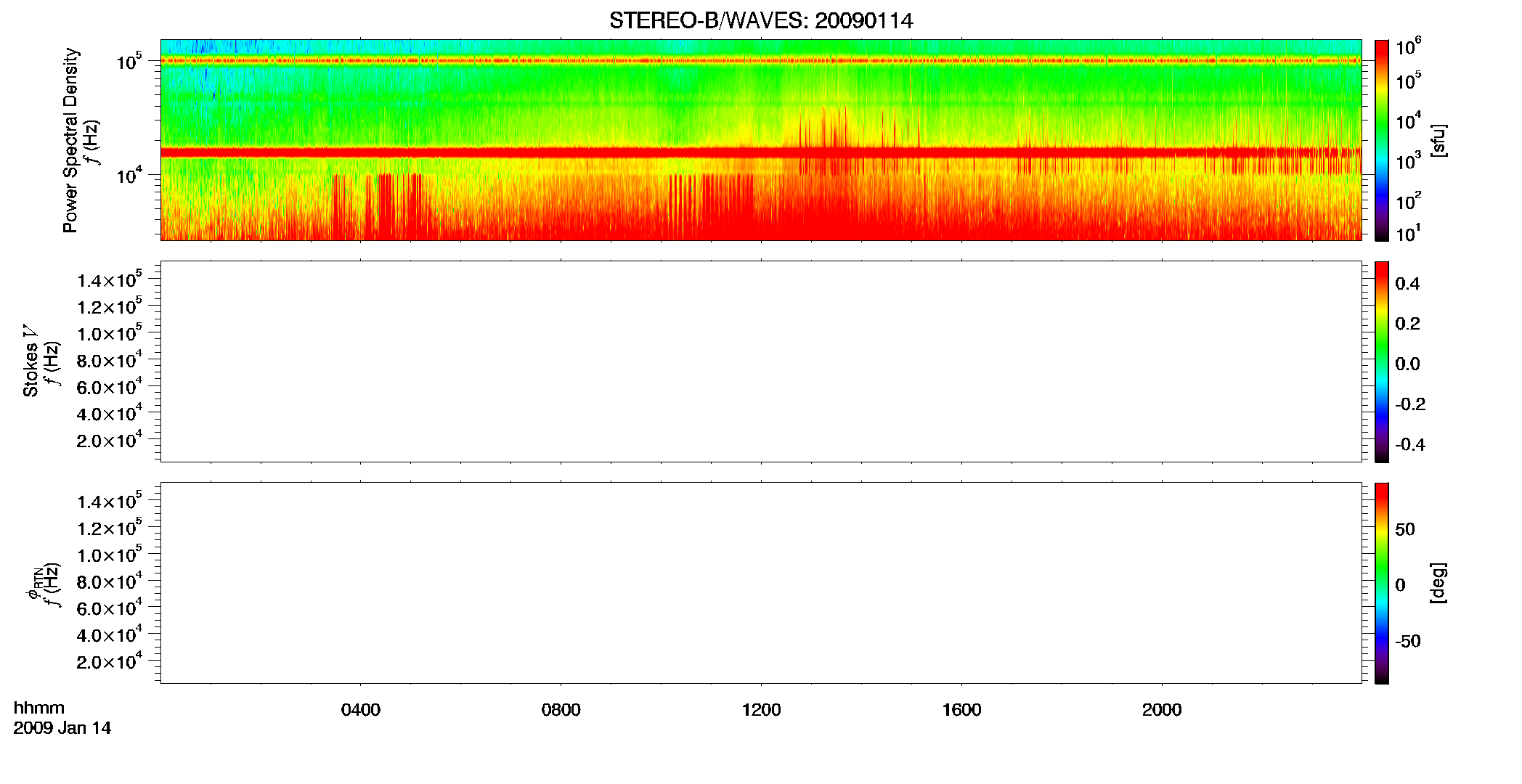The height and width of the screenshot is (784, 1522).
Task: Click the 0.4 tick on Stokes color bar
Action: pos(1407,284)
